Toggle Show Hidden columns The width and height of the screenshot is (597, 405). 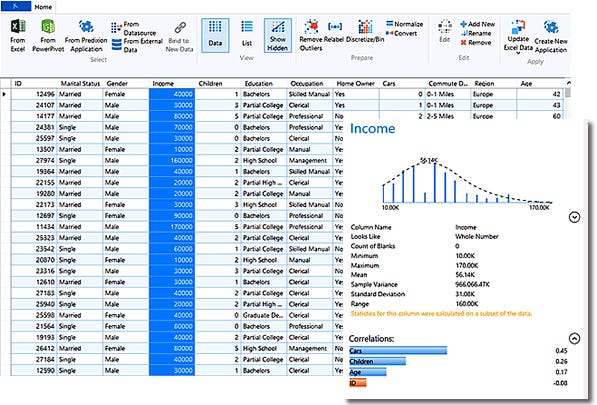[278, 35]
